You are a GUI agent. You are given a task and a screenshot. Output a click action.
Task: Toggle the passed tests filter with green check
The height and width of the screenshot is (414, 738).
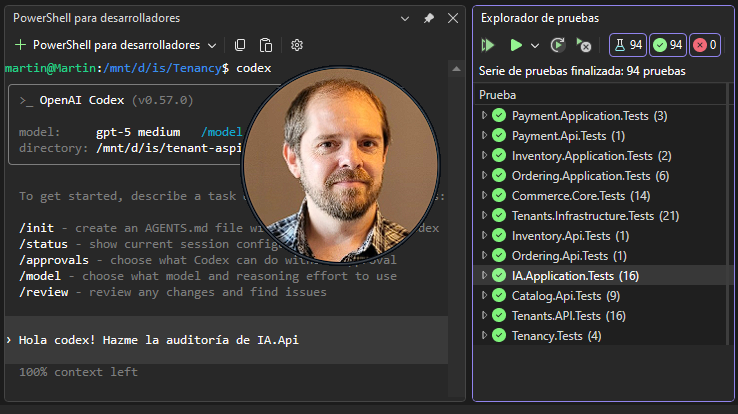[667, 45]
